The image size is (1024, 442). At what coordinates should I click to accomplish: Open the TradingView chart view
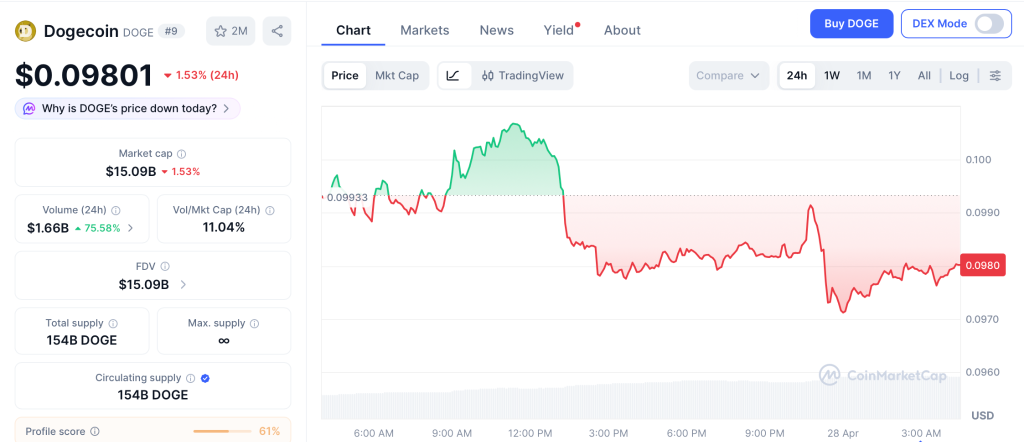522,76
